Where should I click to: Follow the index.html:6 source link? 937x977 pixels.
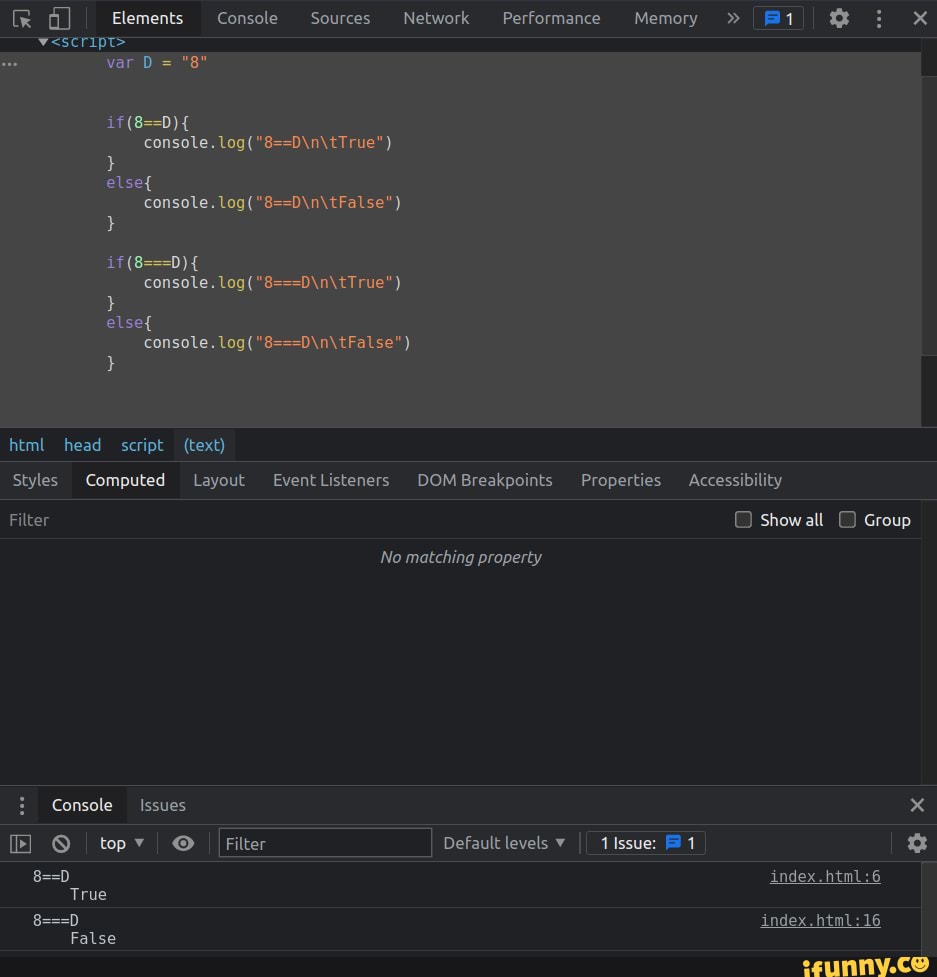824,877
